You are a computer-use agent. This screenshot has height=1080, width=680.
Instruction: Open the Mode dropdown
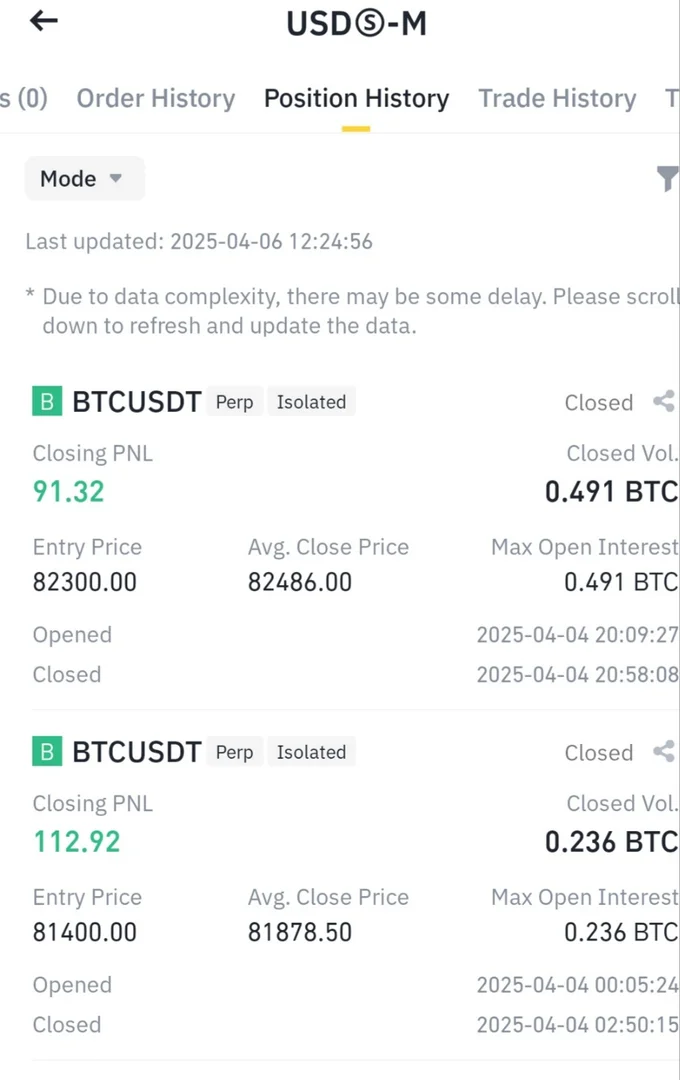pos(84,179)
